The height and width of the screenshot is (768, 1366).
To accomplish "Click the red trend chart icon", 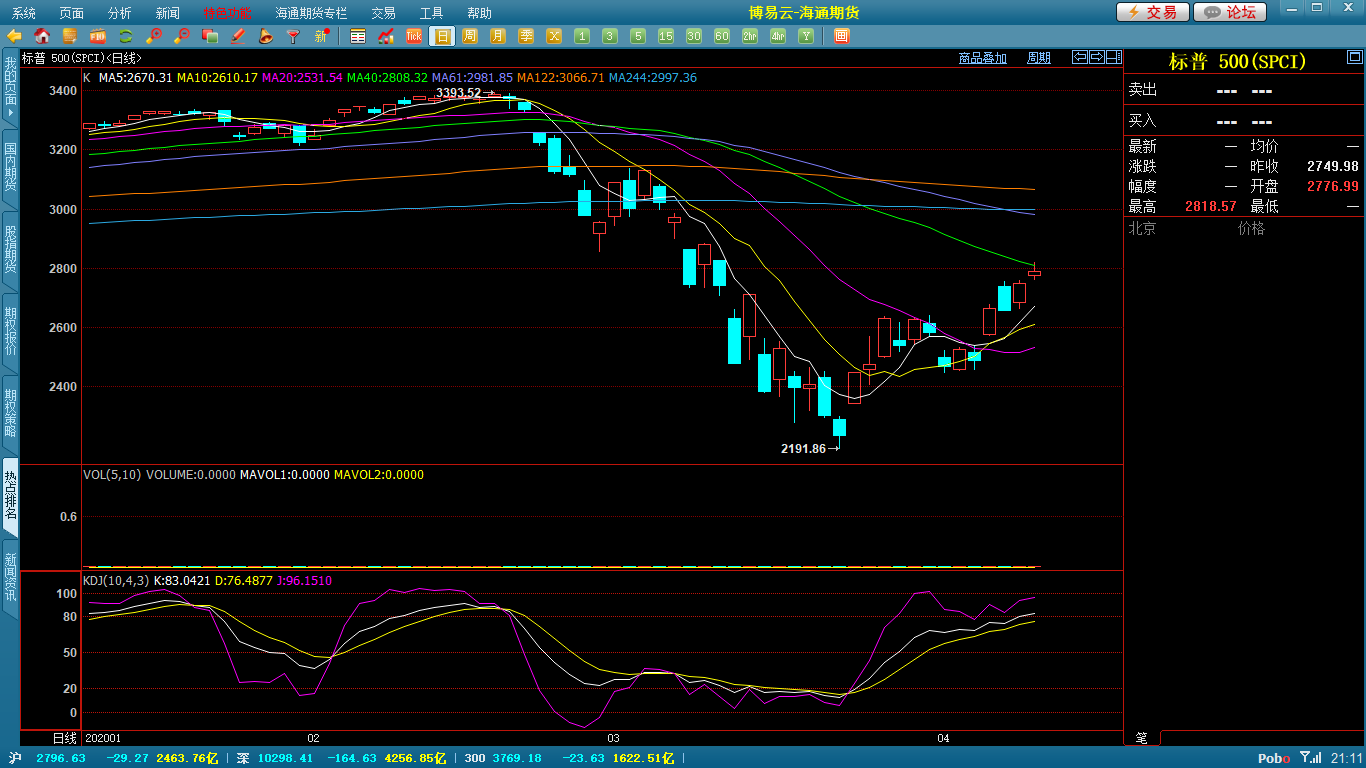I will coord(386,36).
